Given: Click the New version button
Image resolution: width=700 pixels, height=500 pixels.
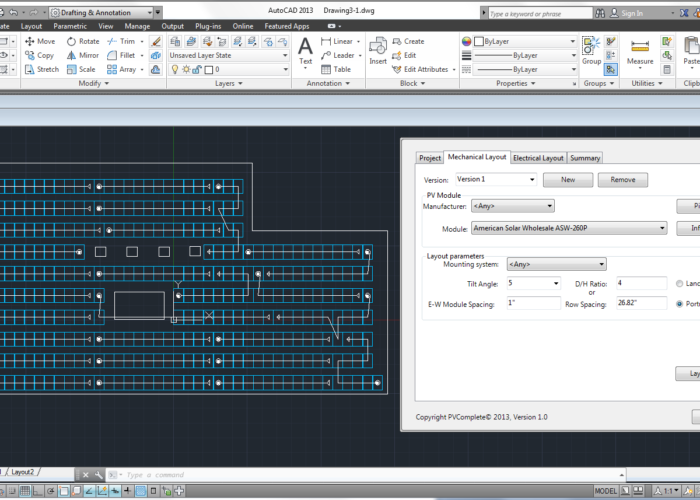Looking at the screenshot, I should point(568,180).
